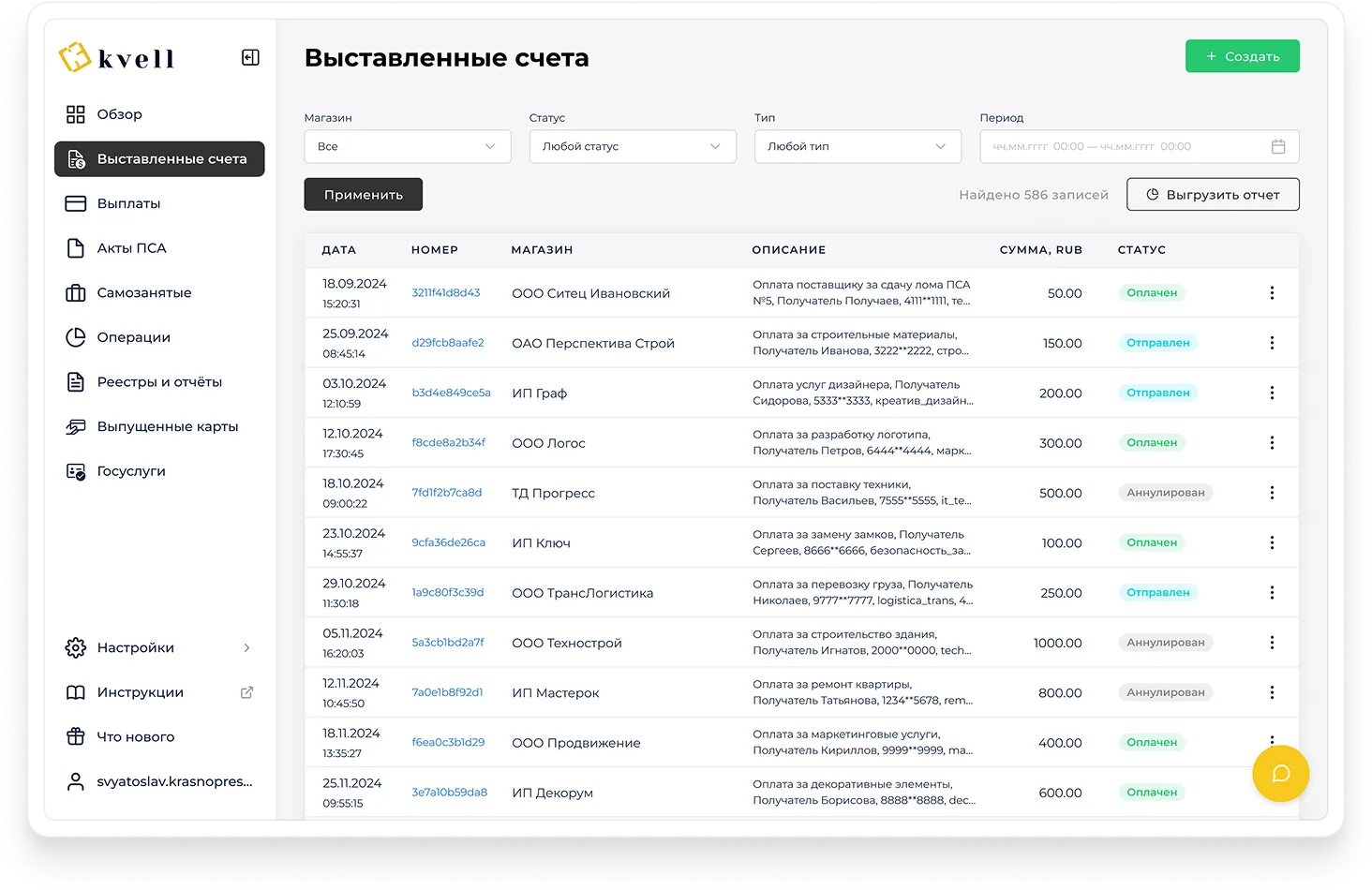Open the Любой тип dropdown
This screenshot has width=1372, height=890.
point(857,147)
